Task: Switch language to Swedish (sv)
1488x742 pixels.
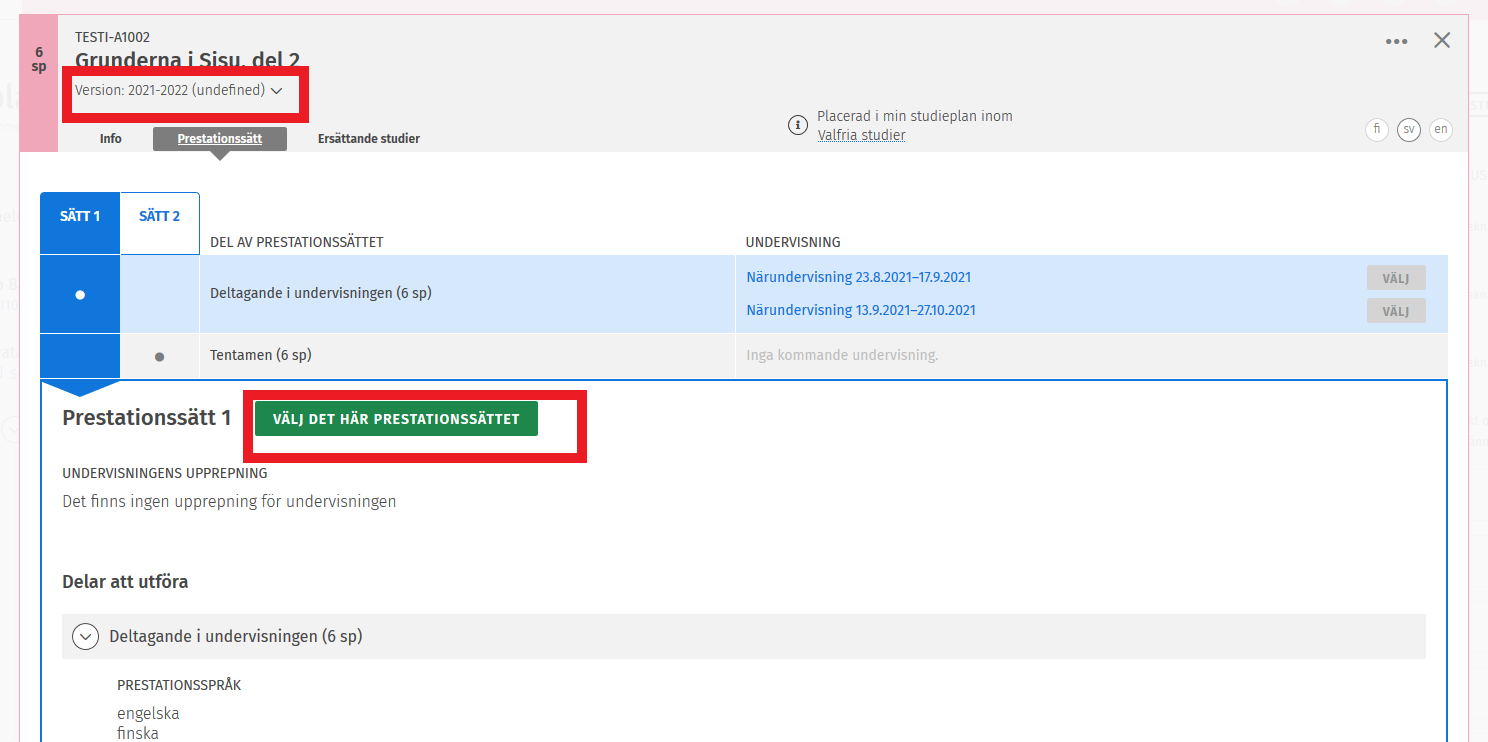Action: [1409, 129]
